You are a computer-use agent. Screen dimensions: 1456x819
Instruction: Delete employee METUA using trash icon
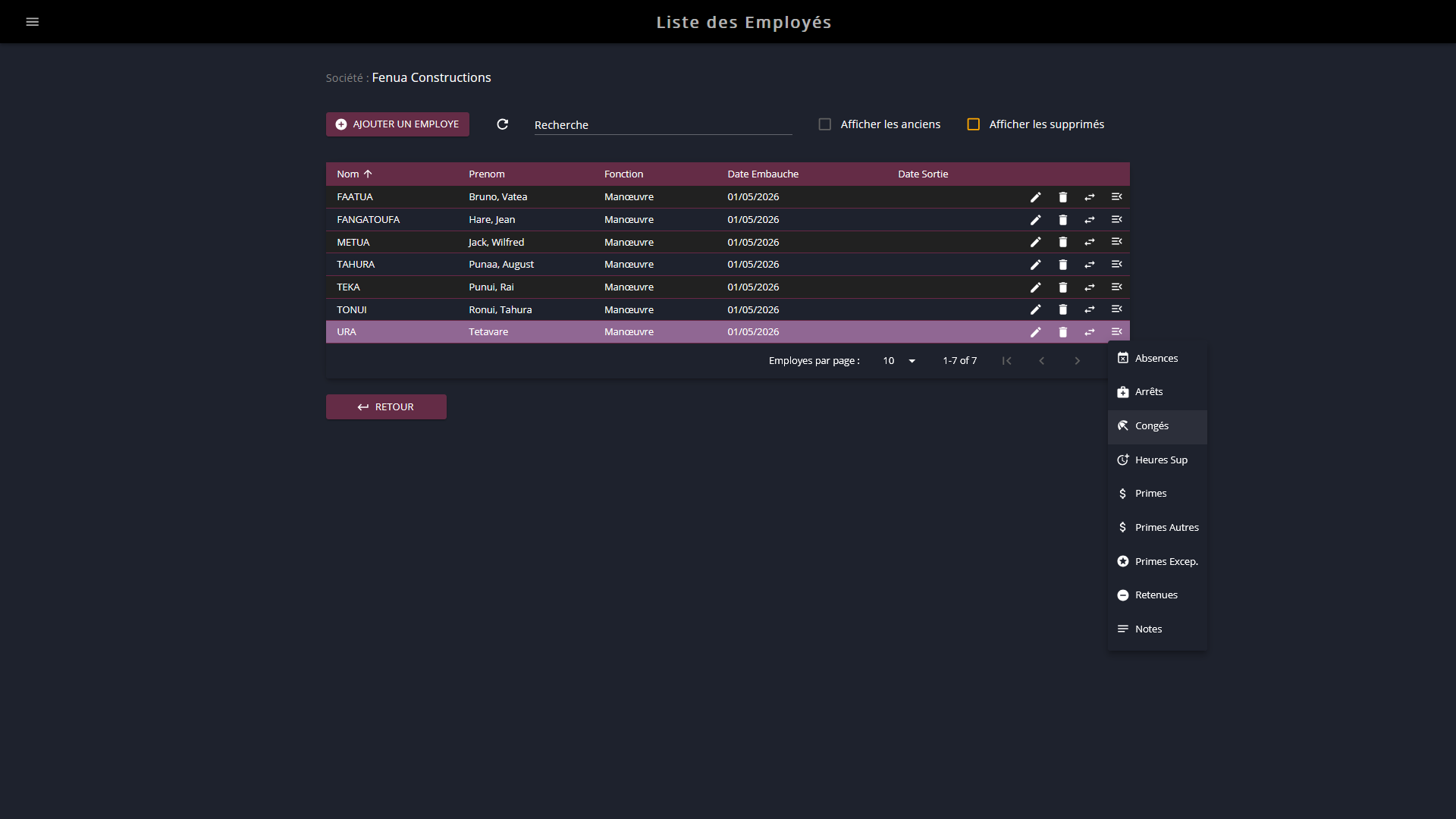[1062, 242]
